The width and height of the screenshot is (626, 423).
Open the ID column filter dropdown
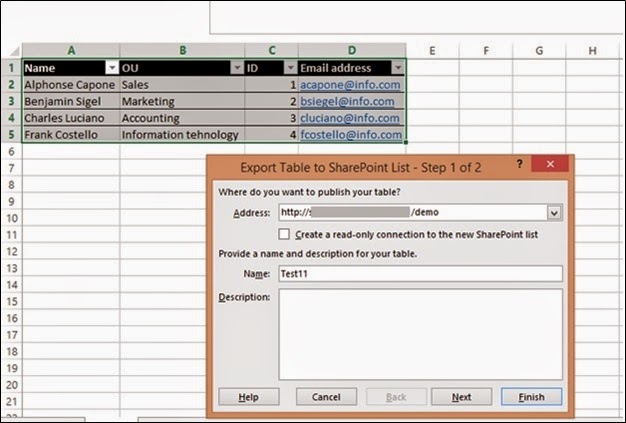(x=291, y=68)
